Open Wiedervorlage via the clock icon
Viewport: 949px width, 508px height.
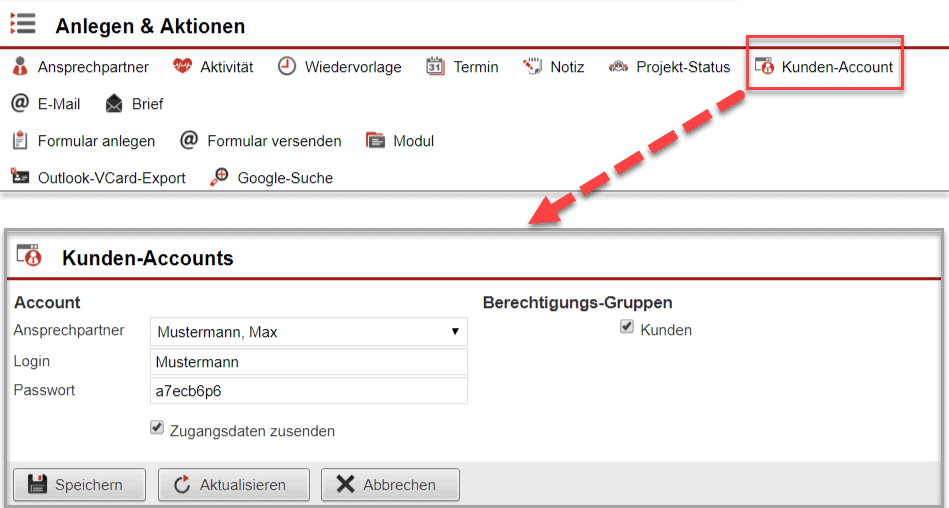click(x=287, y=67)
